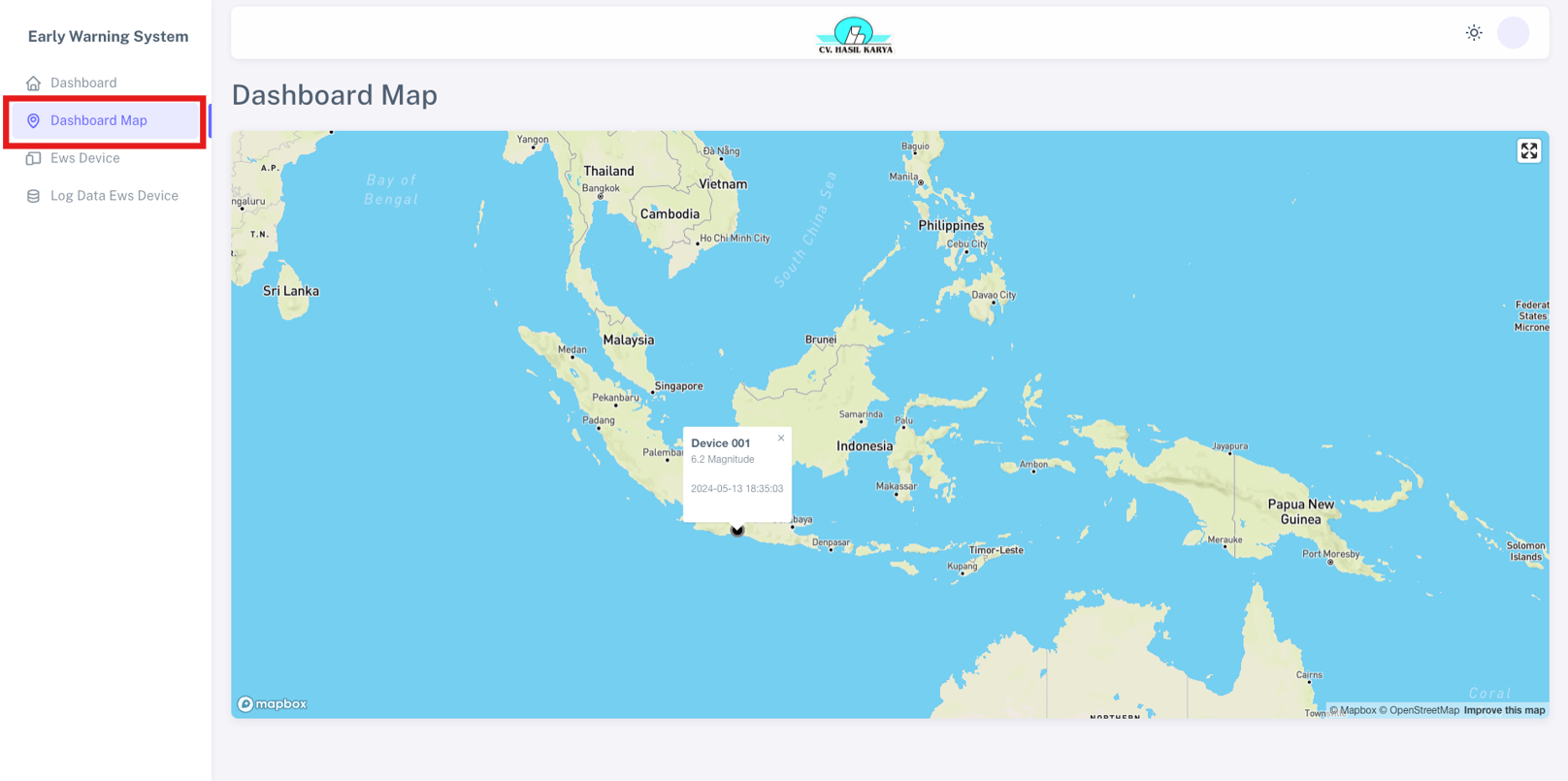
Task: Click the Ews Device sidebar icon
Action: (33, 158)
